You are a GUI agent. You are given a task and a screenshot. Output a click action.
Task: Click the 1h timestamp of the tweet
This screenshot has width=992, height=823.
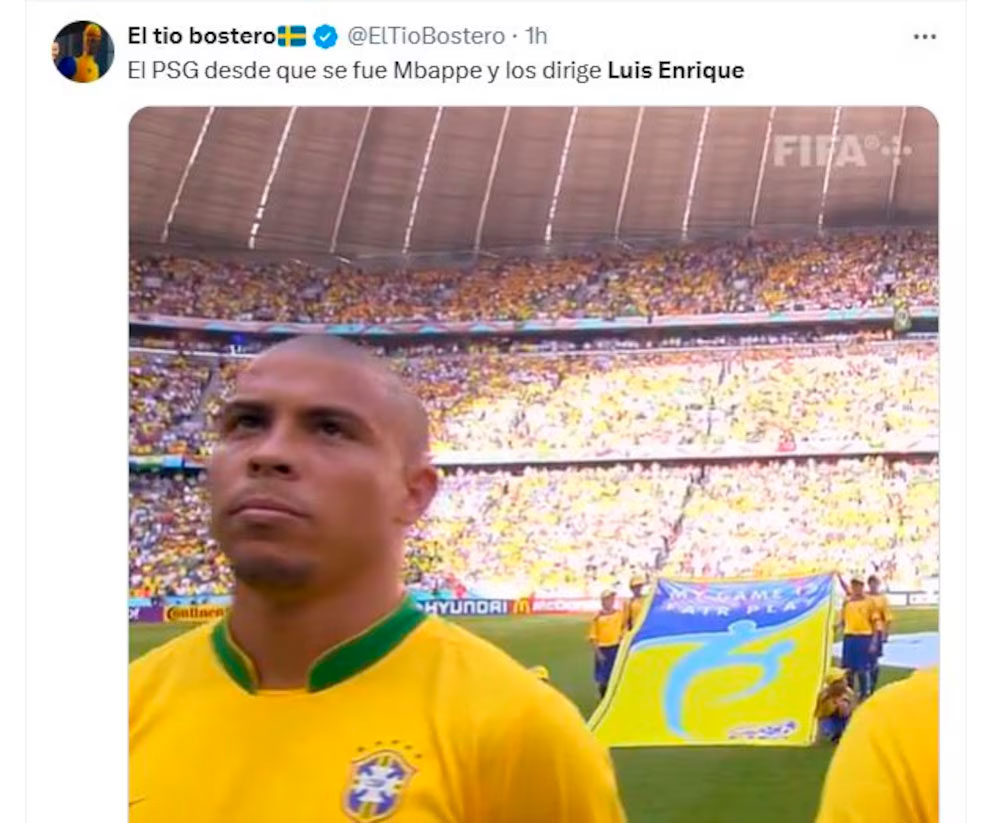click(x=536, y=36)
